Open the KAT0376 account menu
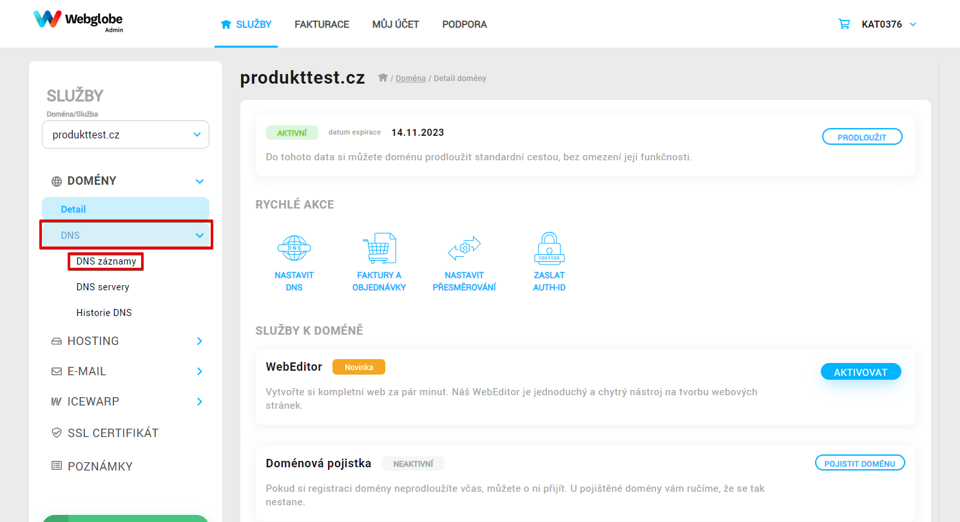The width and height of the screenshot is (960, 522). pyautogui.click(x=889, y=24)
